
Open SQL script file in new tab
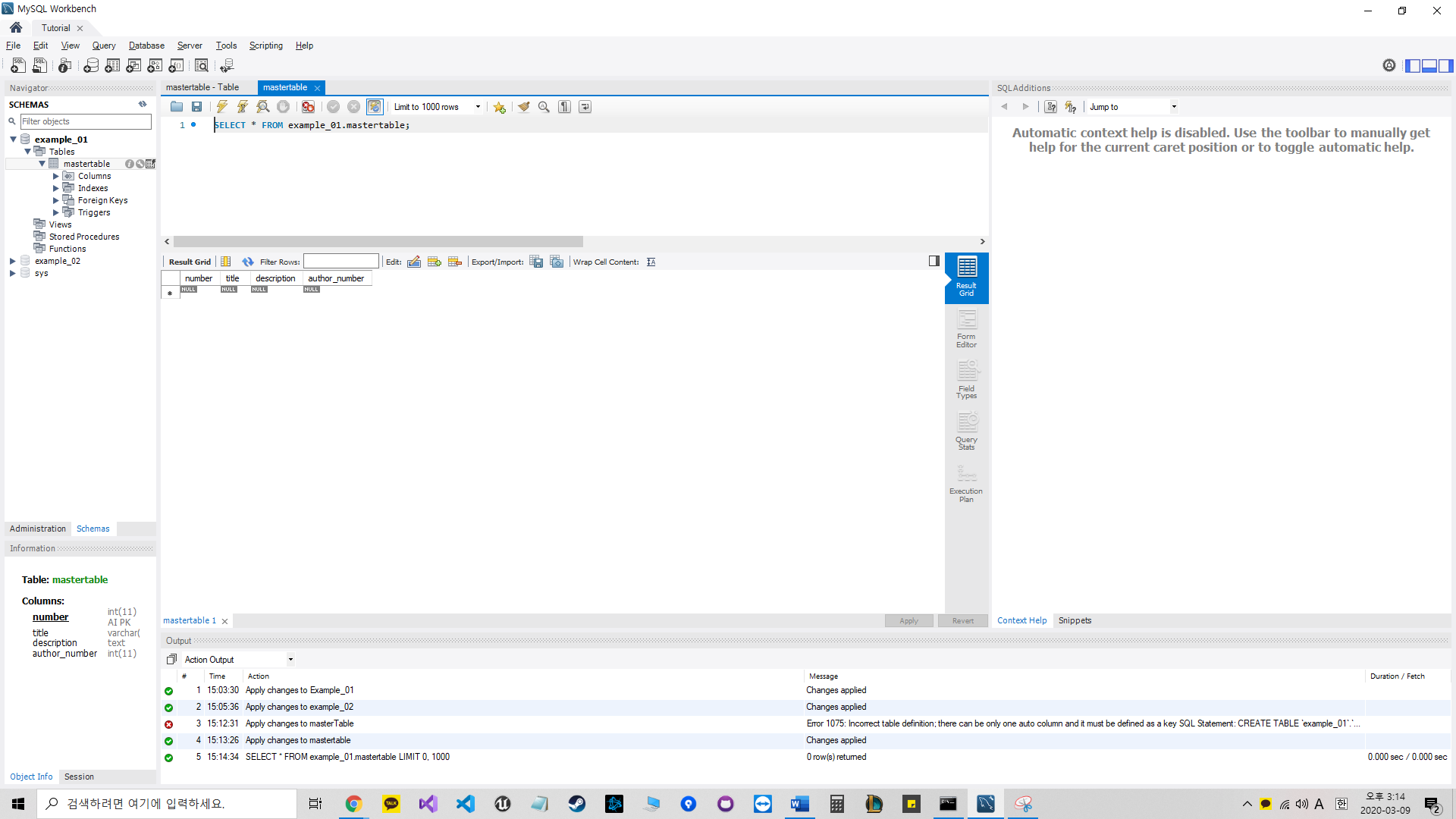pos(39,66)
